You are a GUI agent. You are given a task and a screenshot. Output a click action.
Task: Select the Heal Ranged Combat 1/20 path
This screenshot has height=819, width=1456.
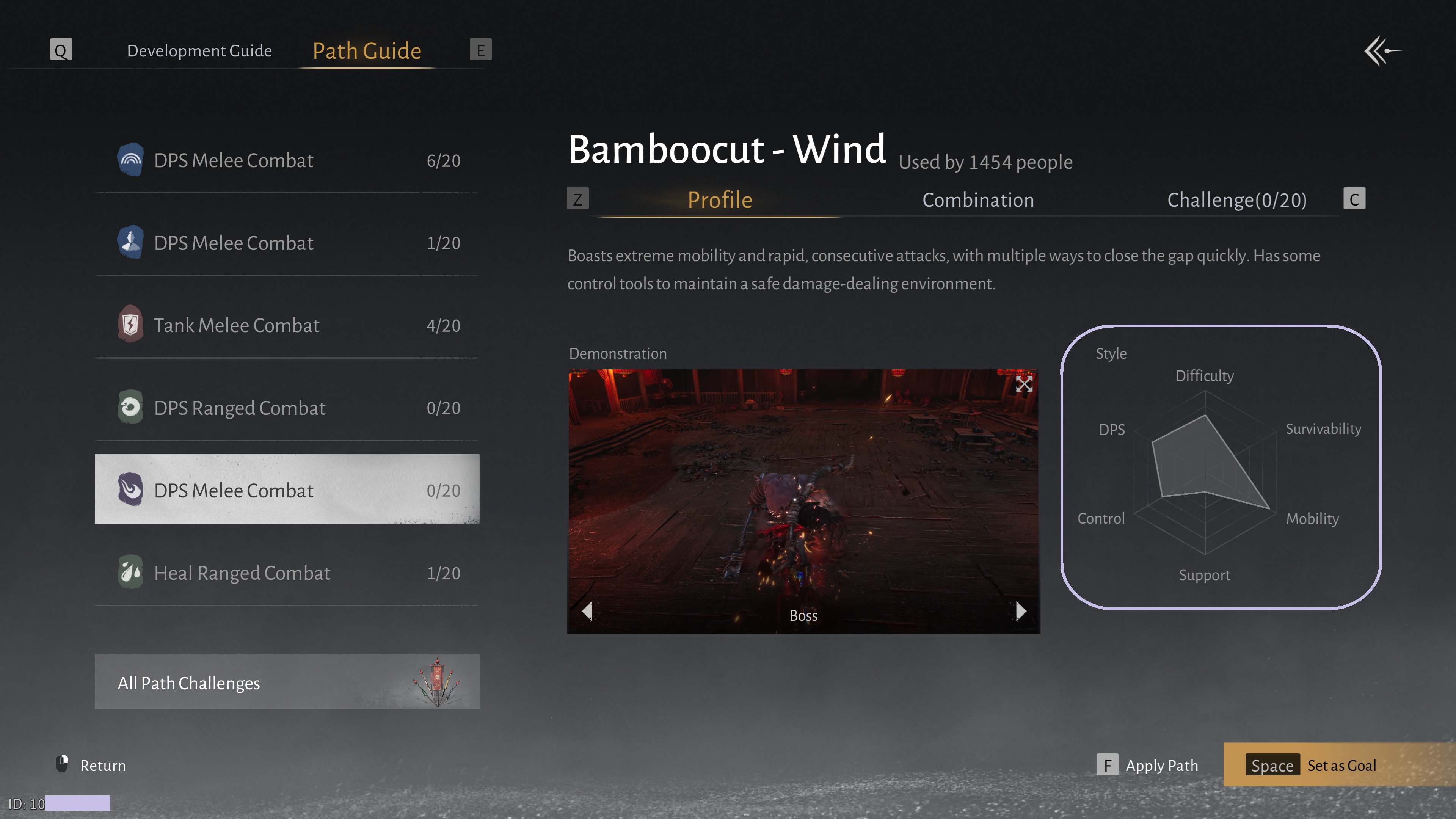coord(287,573)
